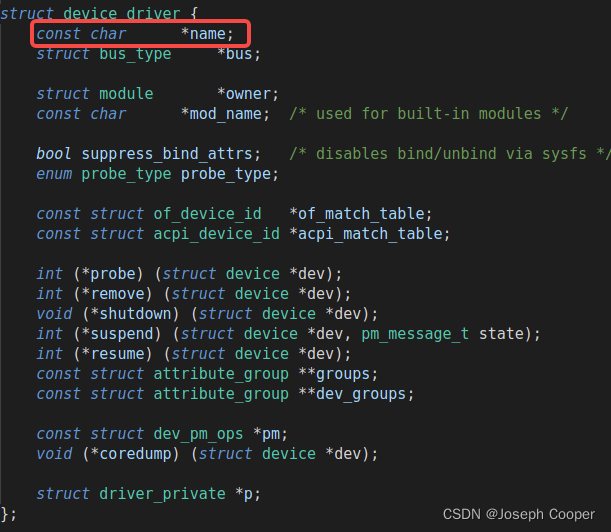Click the "(*suspend)" function pointer
Viewport: 611px width, 532px height.
click(117, 334)
